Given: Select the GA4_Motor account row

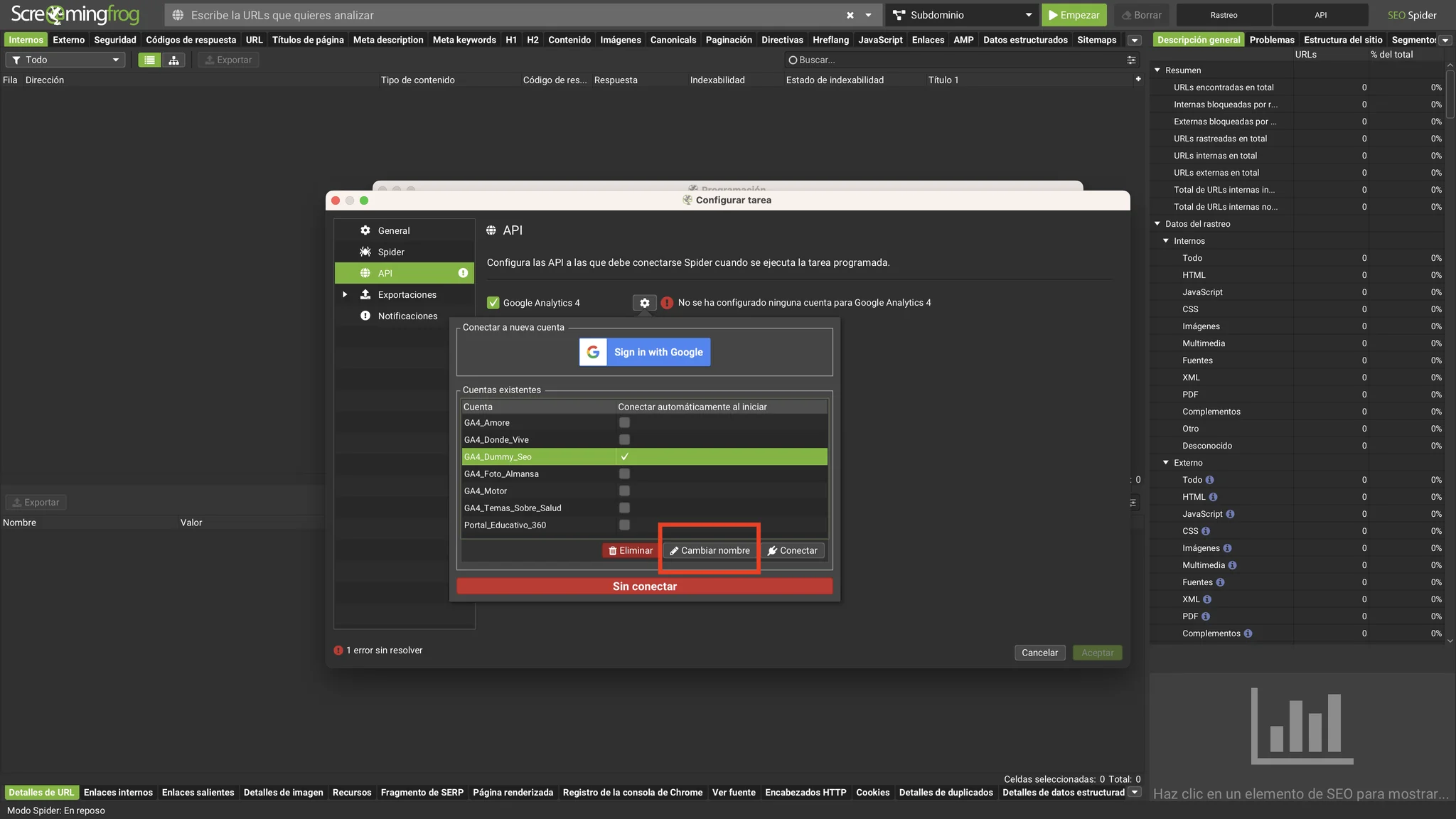Looking at the screenshot, I should coord(644,491).
